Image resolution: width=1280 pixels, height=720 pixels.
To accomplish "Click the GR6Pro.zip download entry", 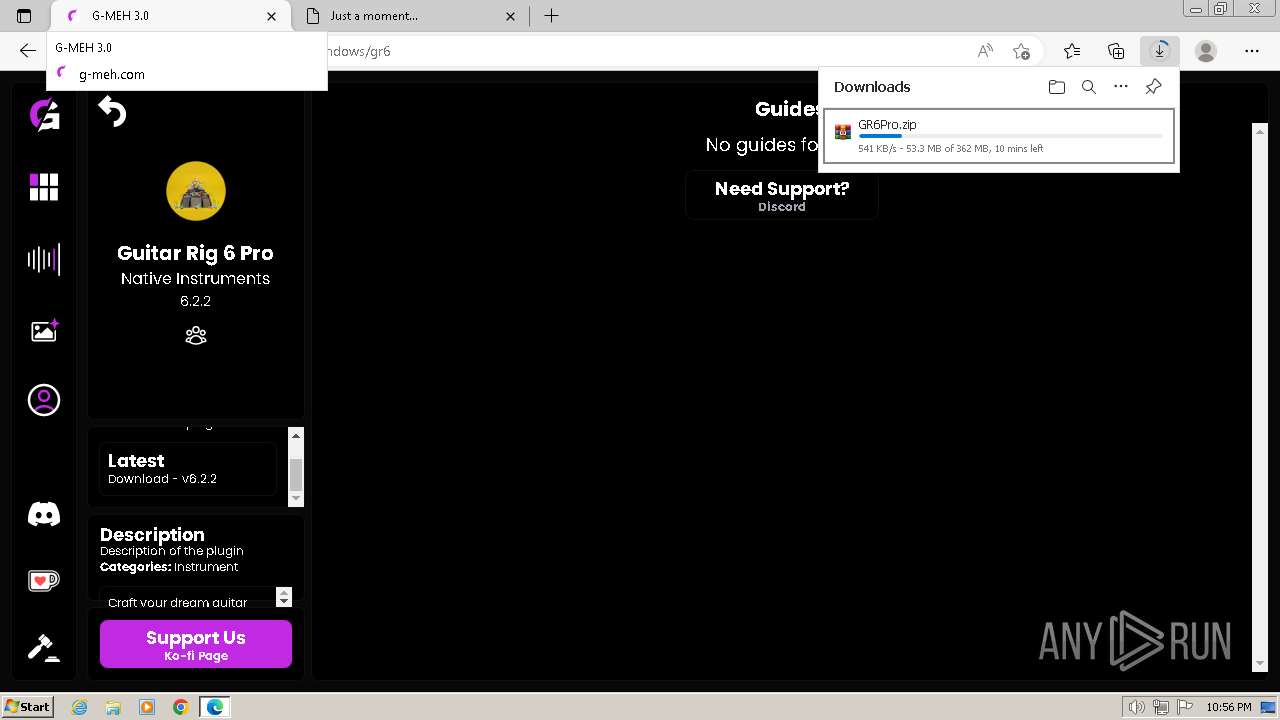I will point(1000,136).
